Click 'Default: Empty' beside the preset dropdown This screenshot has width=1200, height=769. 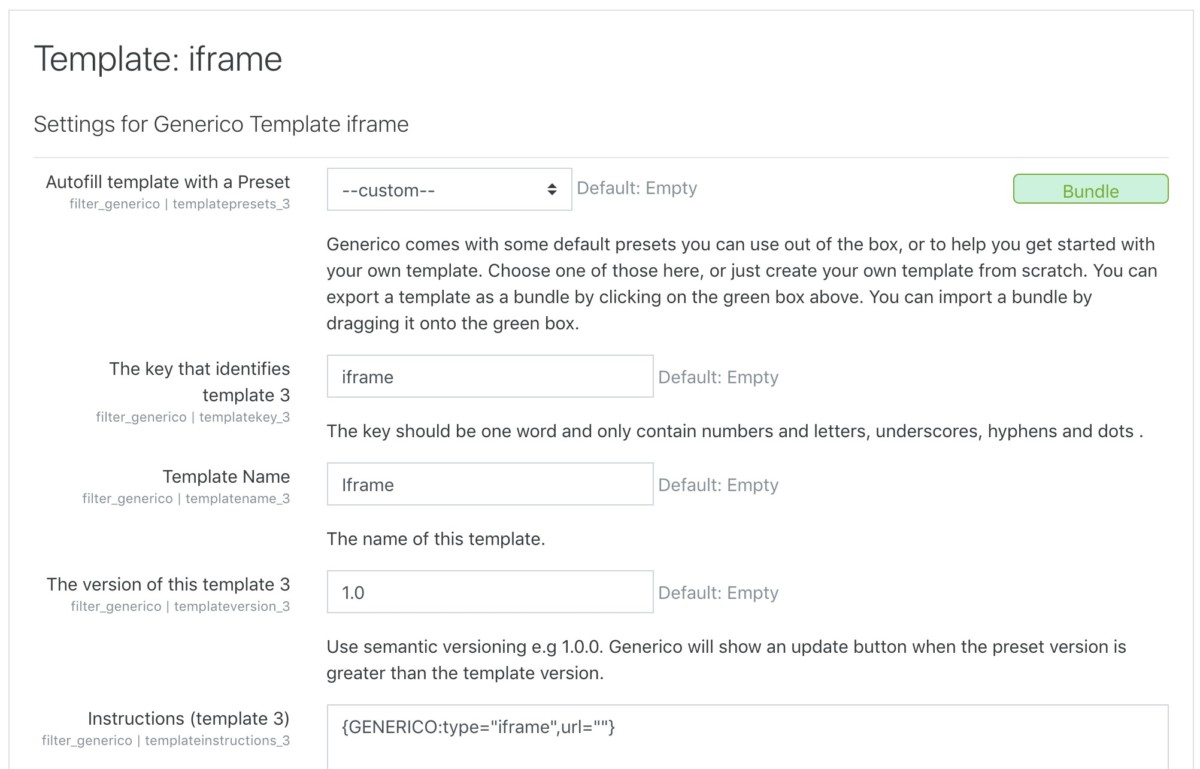pos(637,188)
